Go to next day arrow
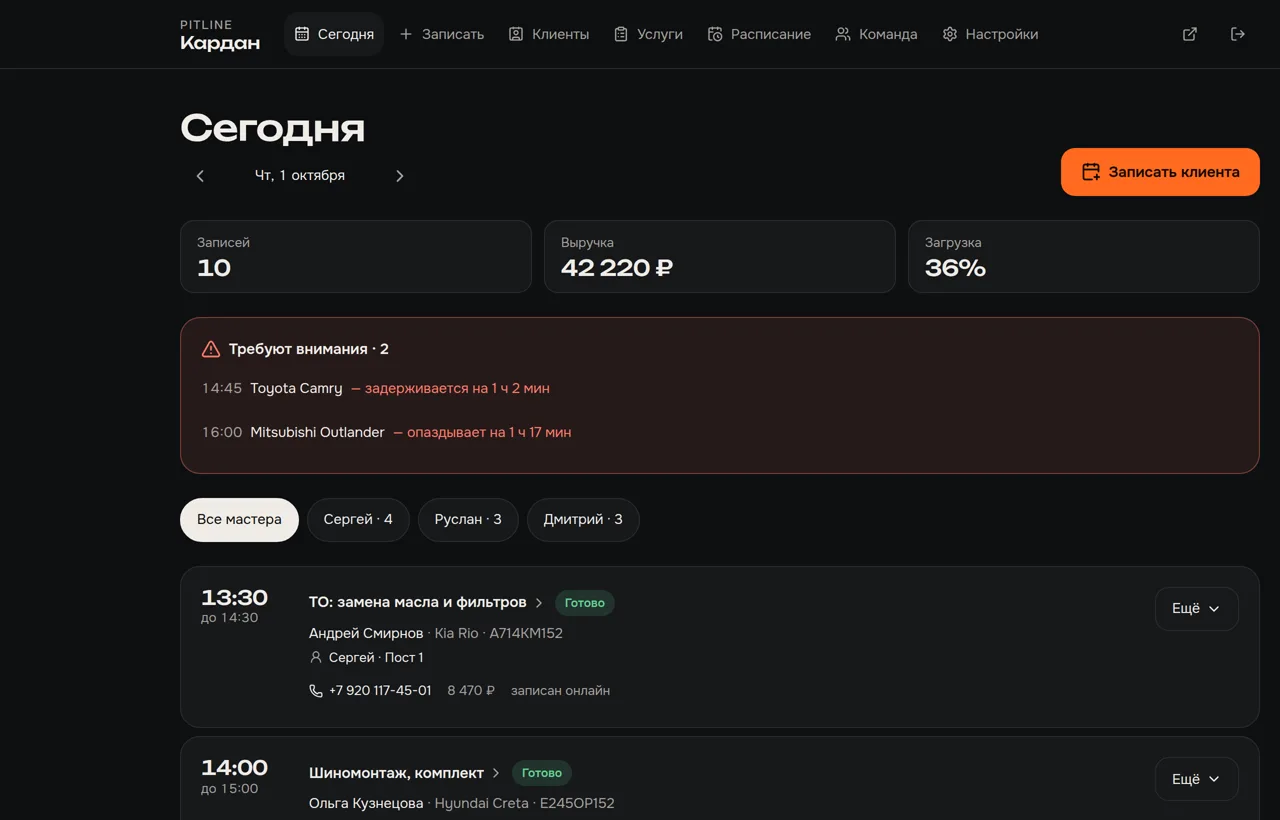 [400, 176]
